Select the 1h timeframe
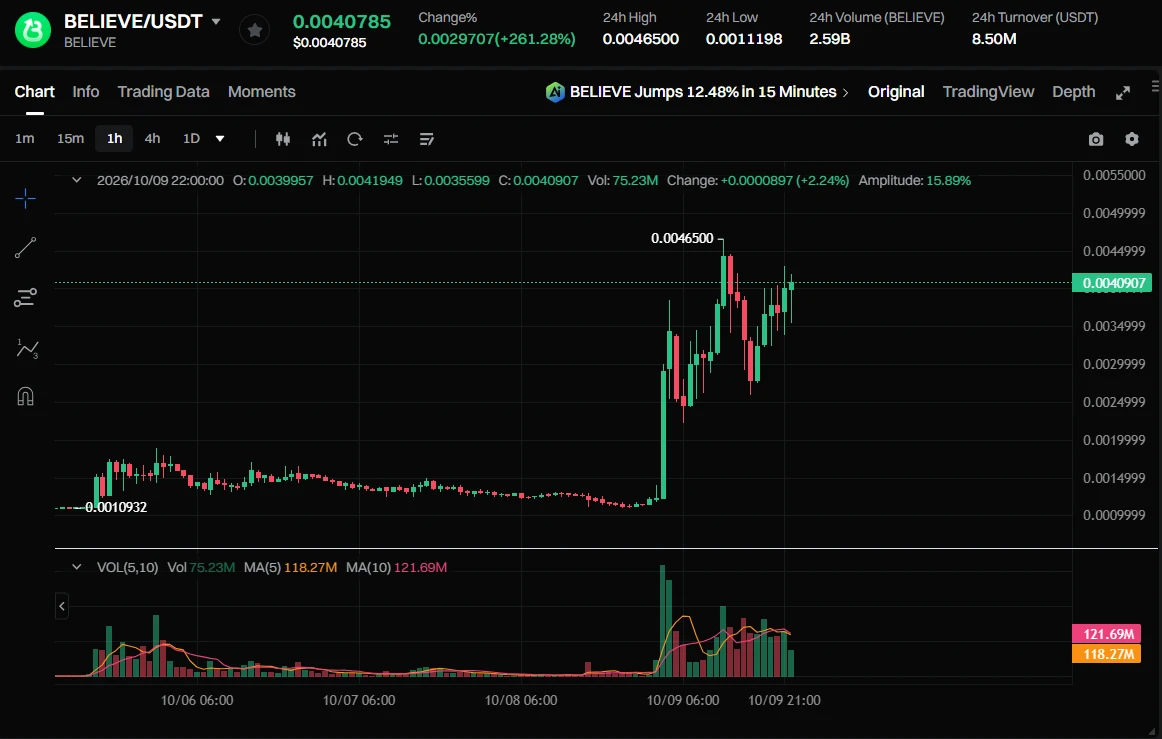Screen dimensions: 1162x739 click(x=114, y=139)
